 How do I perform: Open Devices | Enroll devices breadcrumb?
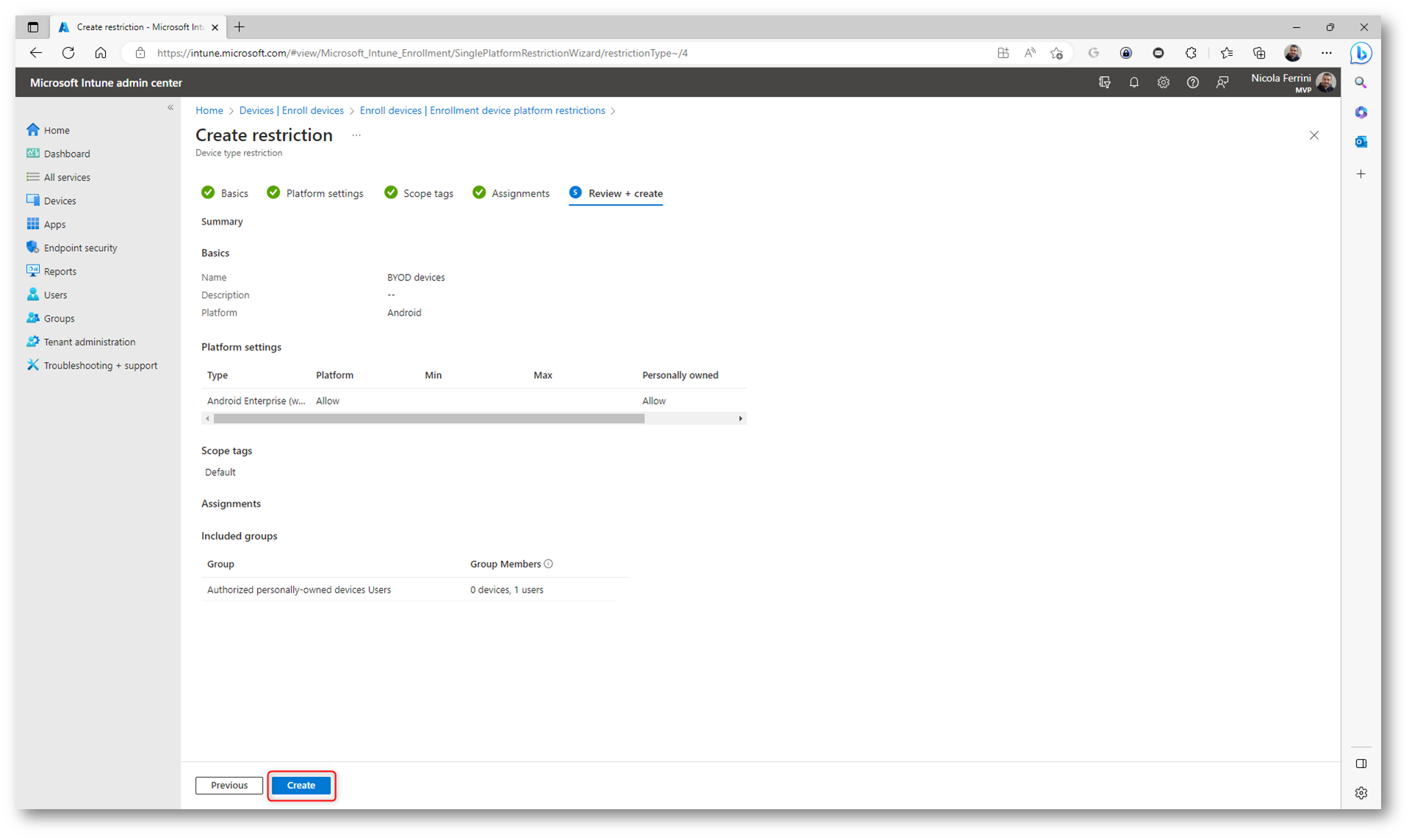(x=291, y=110)
